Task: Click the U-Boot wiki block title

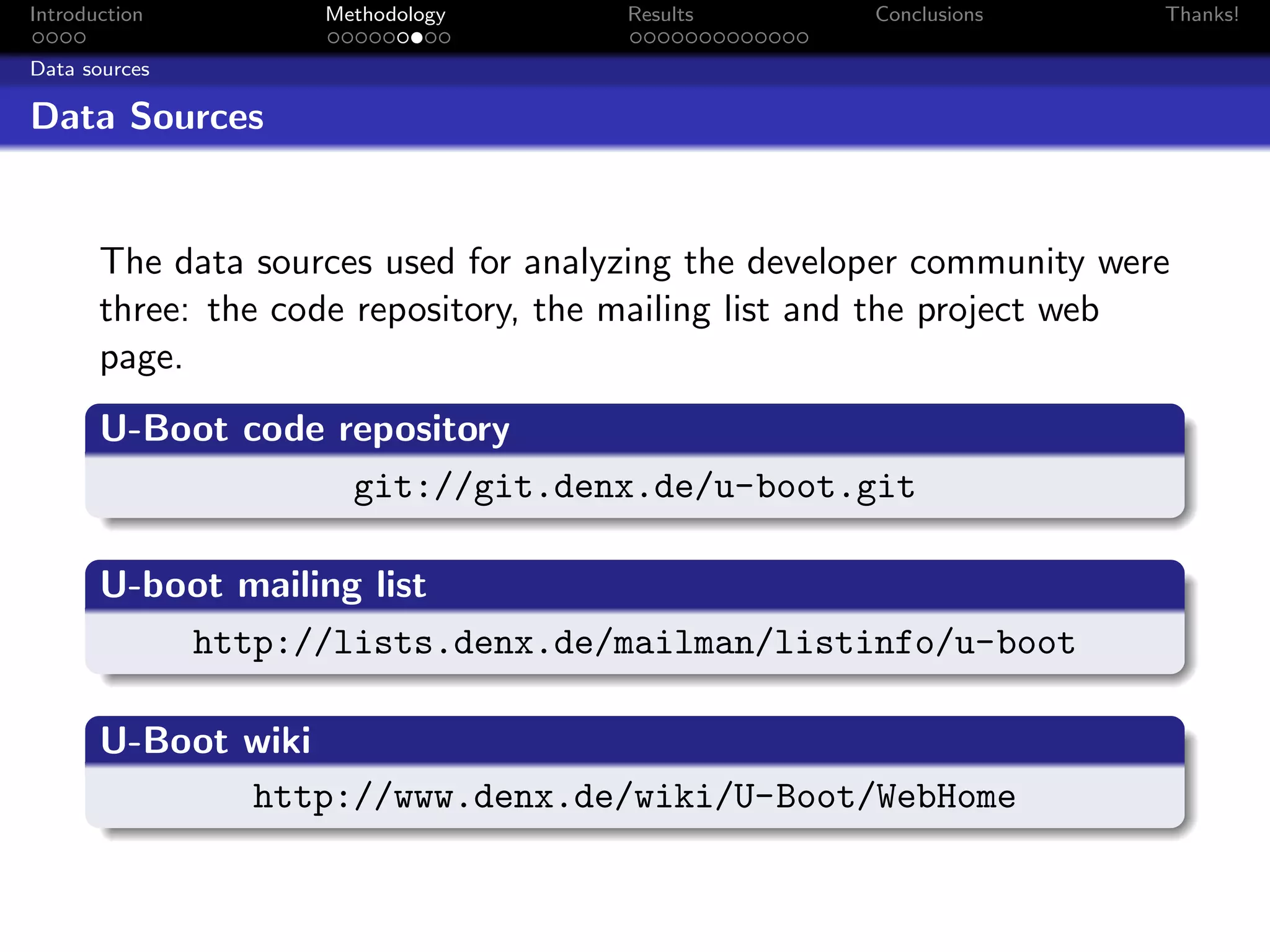Action: pos(205,740)
